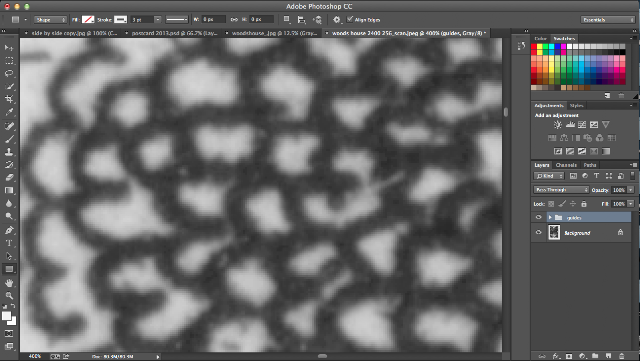The image size is (640, 361).
Task: Toggle lock image pixels brush icon
Action: pos(562,203)
